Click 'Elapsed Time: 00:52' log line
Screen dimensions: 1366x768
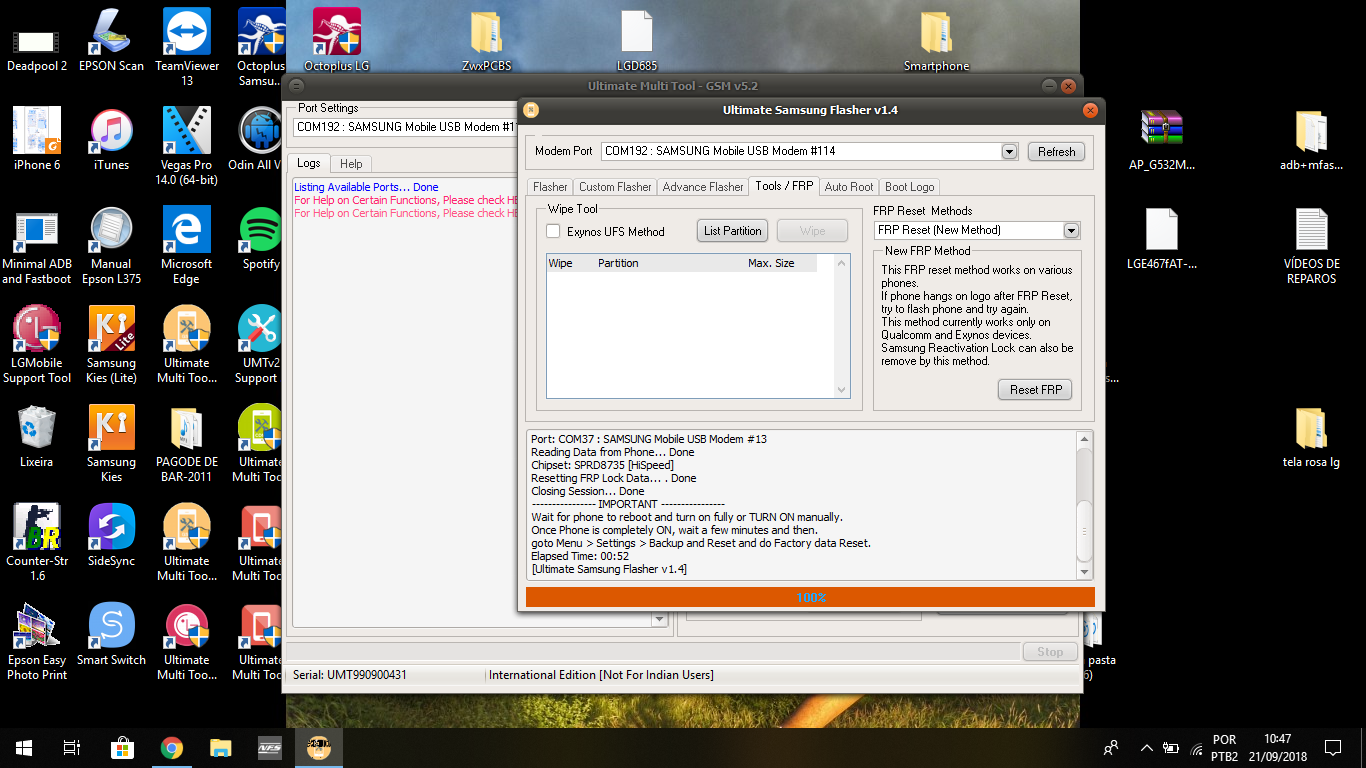pyautogui.click(x=580, y=556)
